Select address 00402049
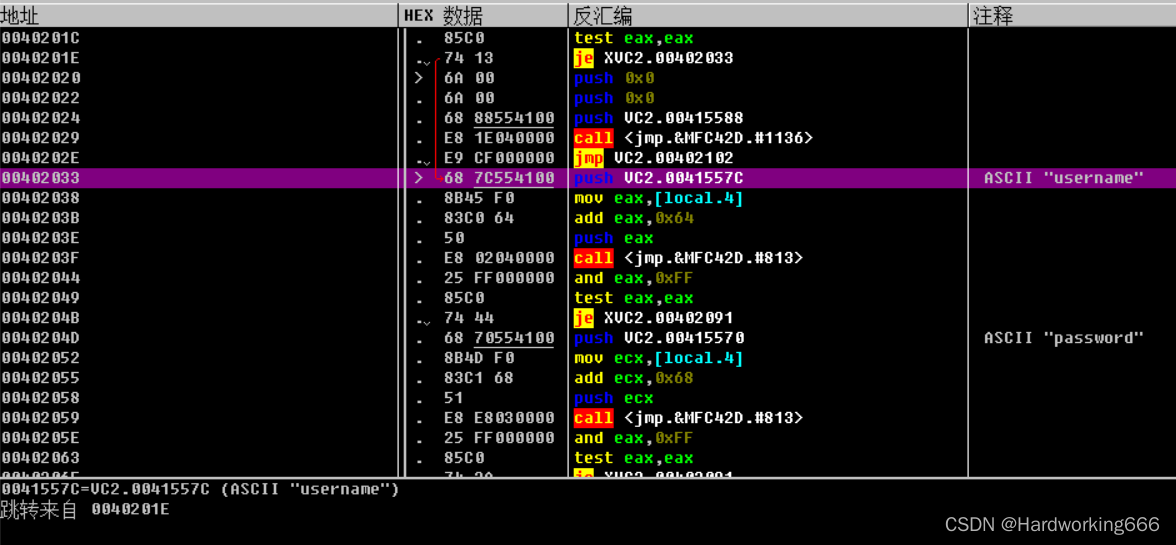 (x=40, y=298)
